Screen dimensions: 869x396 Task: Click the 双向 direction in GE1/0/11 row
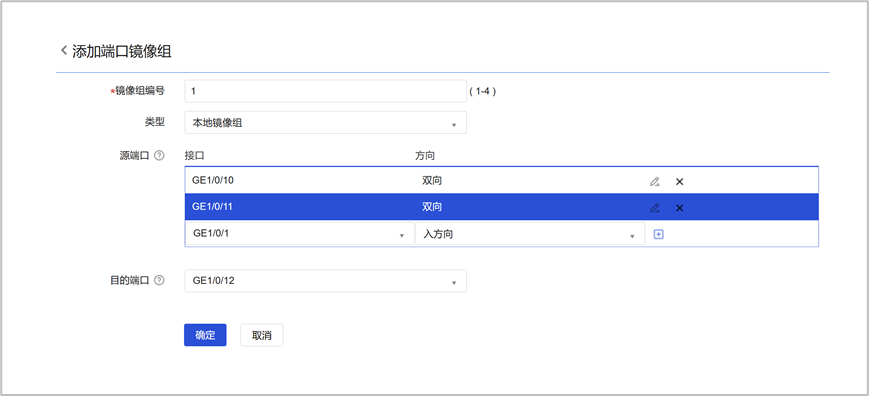pyautogui.click(x=432, y=207)
